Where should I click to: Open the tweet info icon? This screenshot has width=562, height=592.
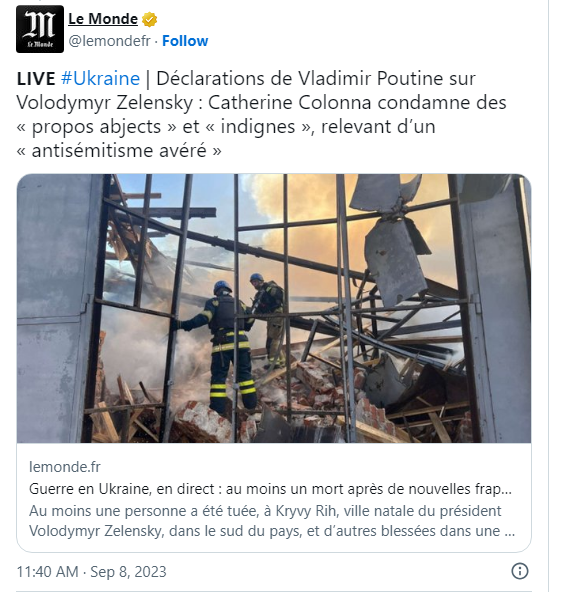[520, 571]
